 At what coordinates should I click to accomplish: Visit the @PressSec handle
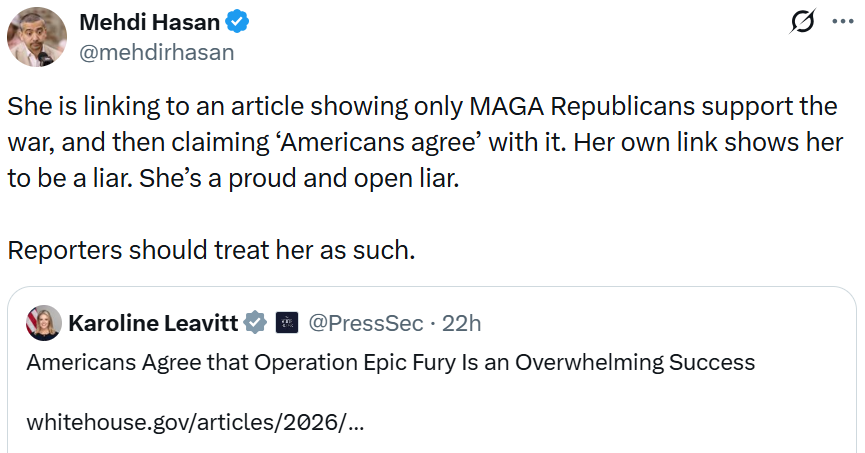coord(364,322)
